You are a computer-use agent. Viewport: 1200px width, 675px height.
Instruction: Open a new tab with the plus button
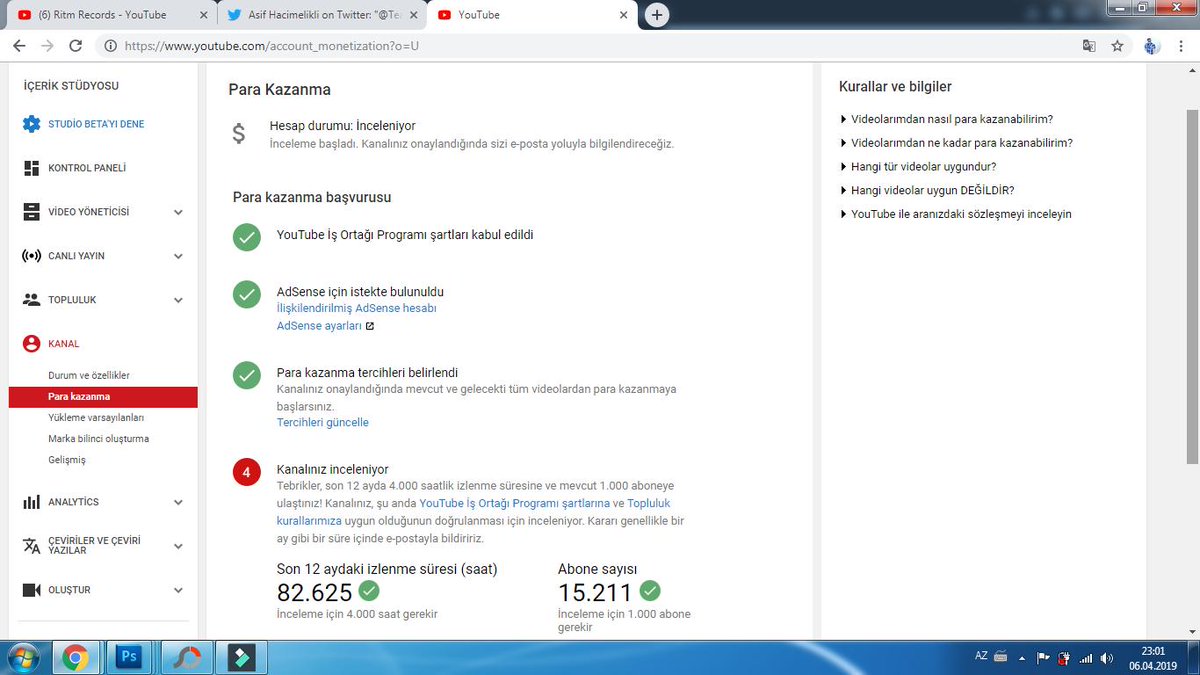[x=657, y=15]
